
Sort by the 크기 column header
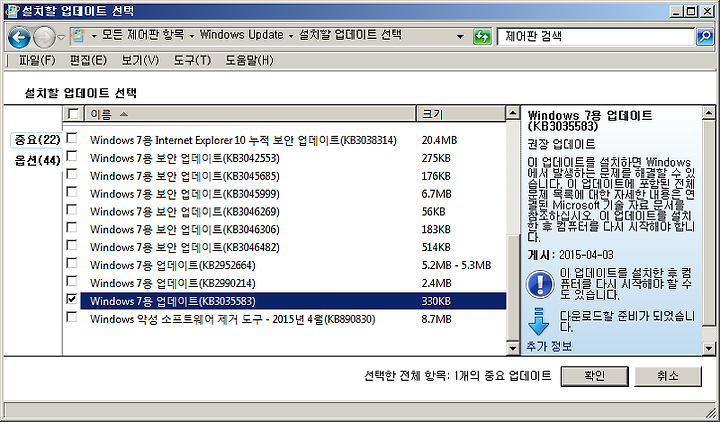pos(461,114)
